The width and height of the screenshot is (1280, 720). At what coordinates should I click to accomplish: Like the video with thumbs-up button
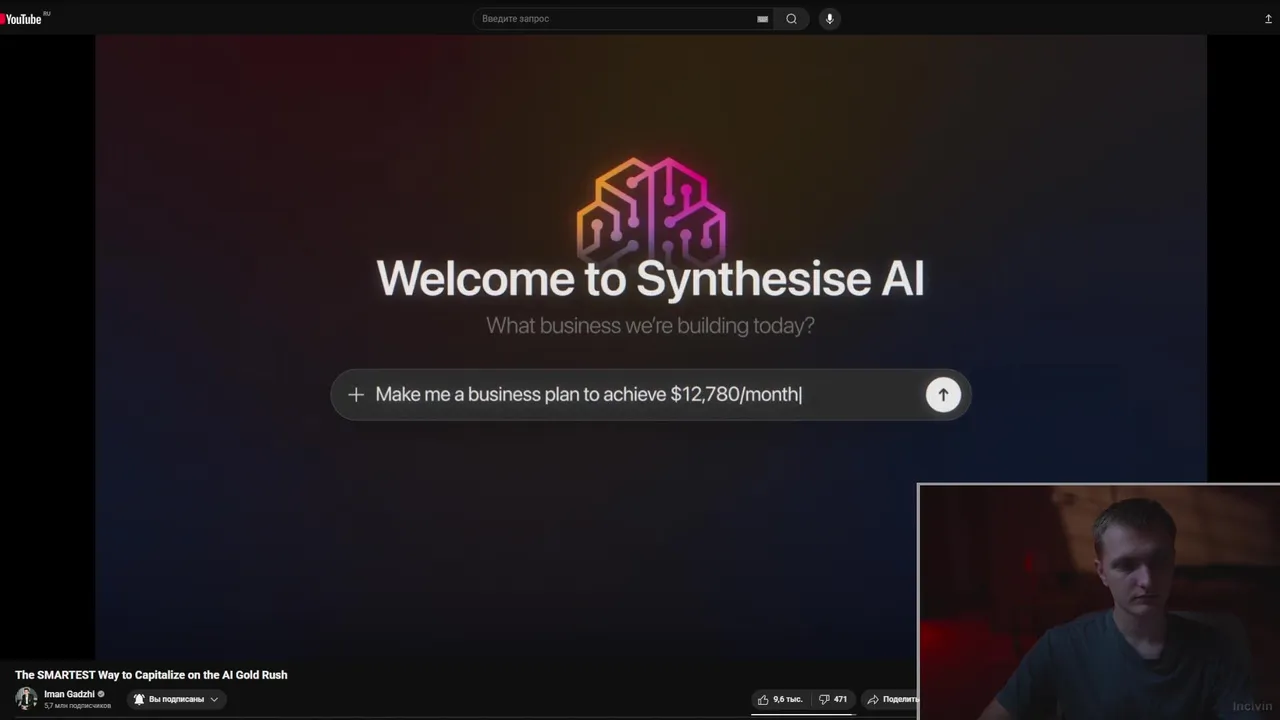click(780, 699)
